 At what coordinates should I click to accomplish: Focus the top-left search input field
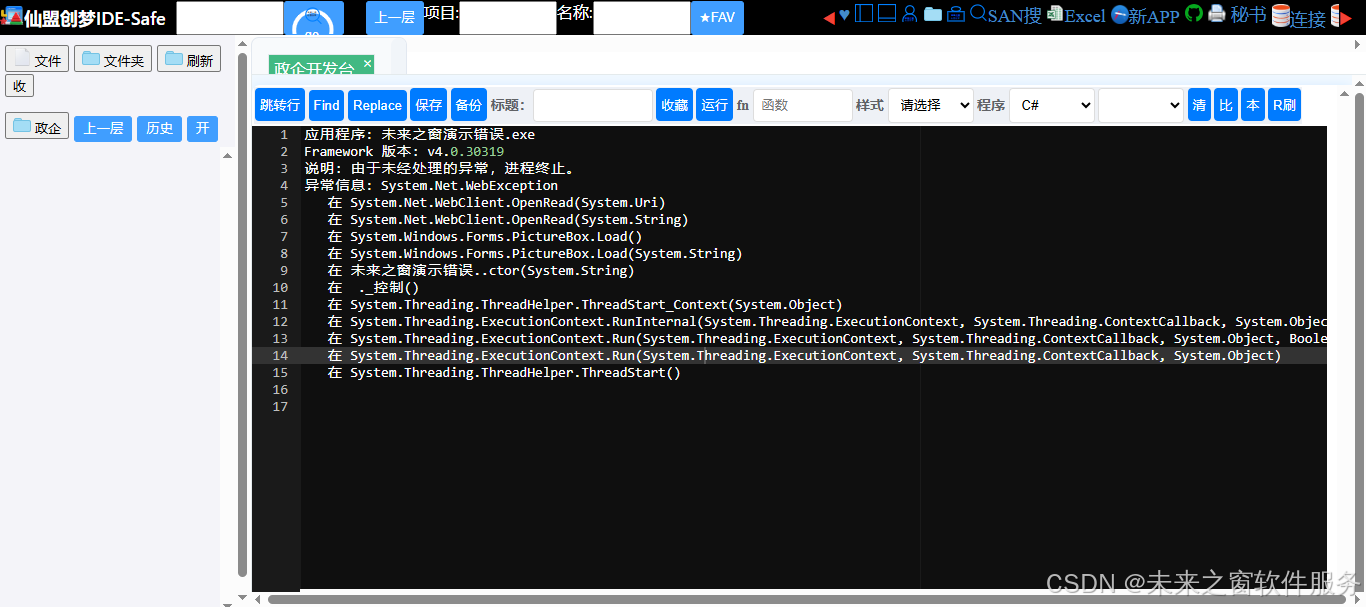tap(230, 18)
